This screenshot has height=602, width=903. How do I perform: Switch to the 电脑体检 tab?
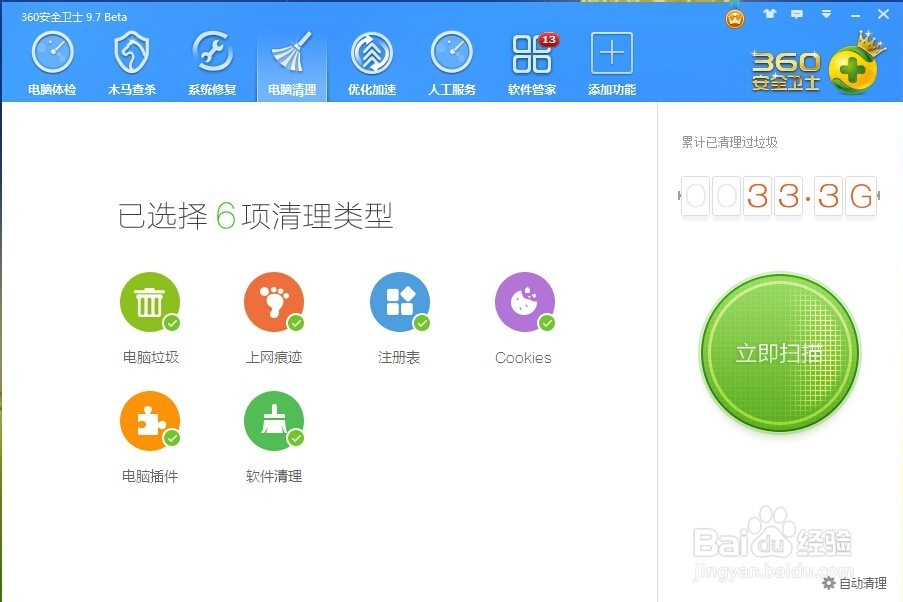(x=51, y=60)
